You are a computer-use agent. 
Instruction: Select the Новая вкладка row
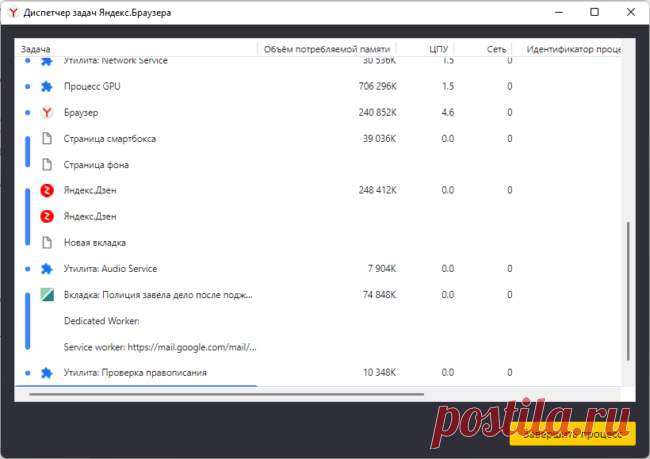pyautogui.click(x=318, y=243)
